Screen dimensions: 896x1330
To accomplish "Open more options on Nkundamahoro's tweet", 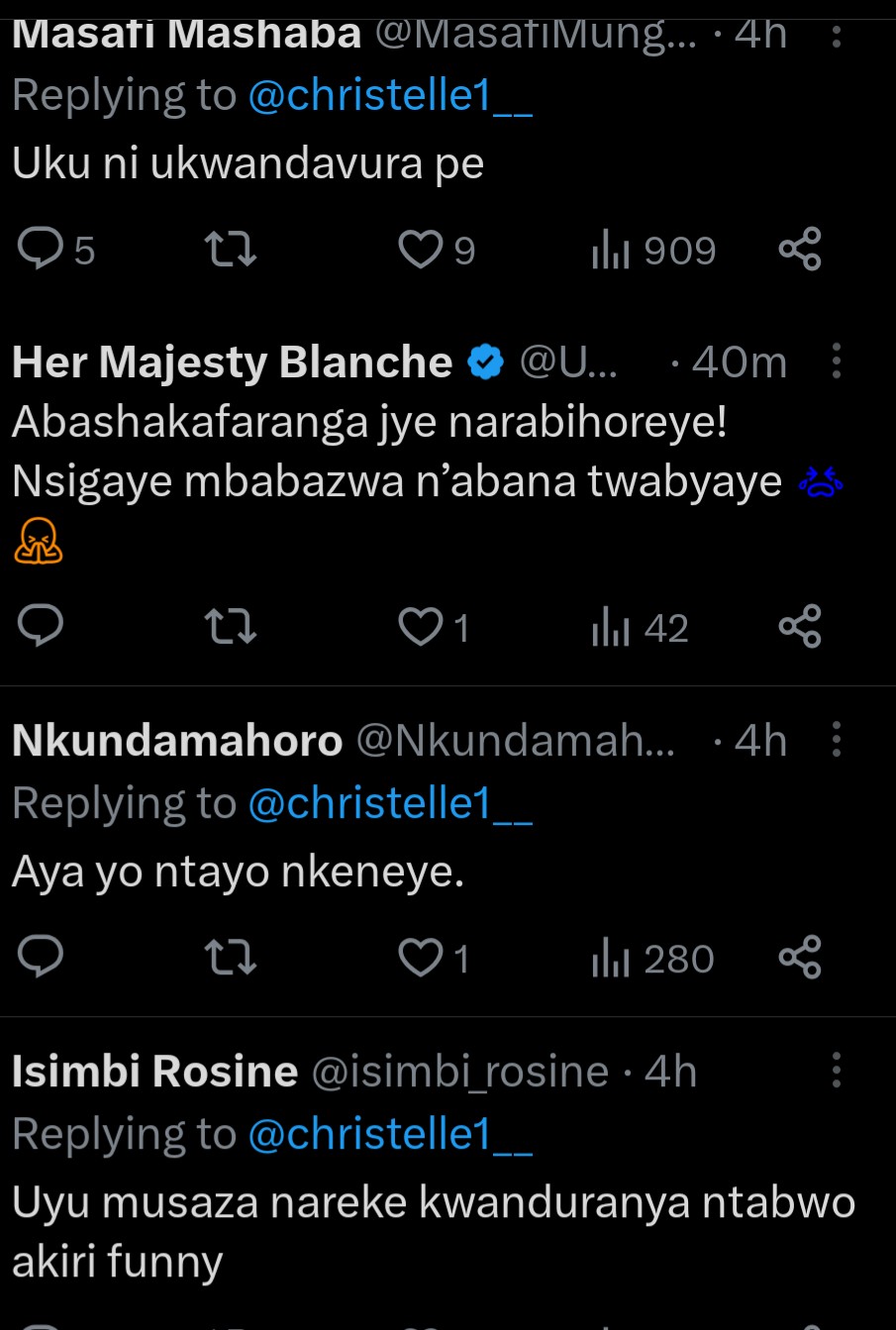I will (837, 740).
